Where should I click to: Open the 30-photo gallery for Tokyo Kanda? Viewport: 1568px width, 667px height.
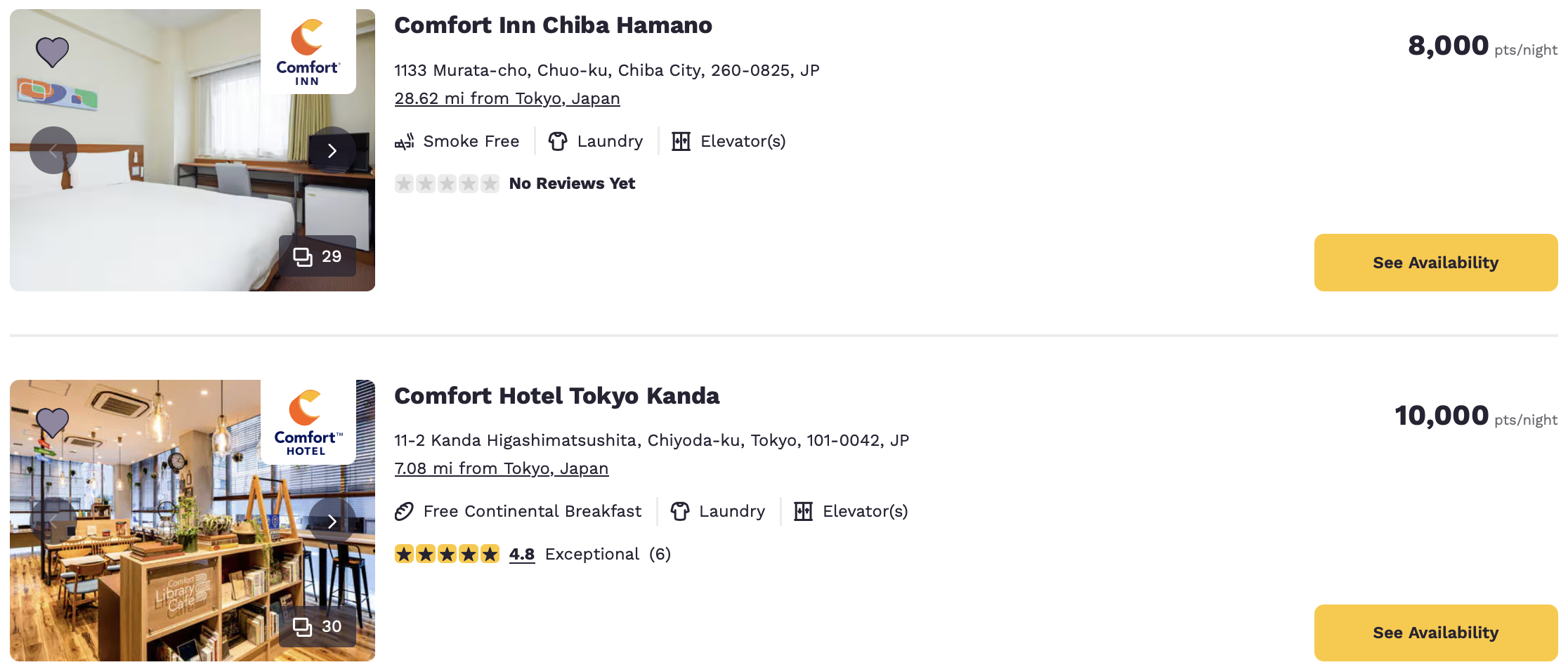(x=318, y=626)
